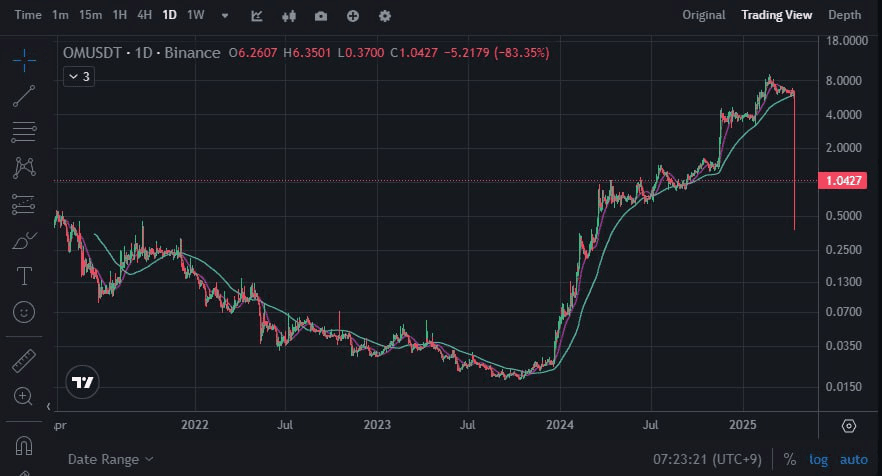Expand the collapsed indicators legend showing 3
The height and width of the screenshot is (476, 882).
pyautogui.click(x=78, y=76)
